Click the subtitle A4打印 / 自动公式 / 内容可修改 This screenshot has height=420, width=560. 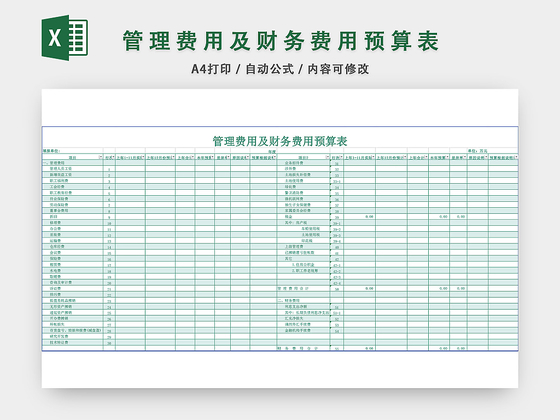coord(280,69)
